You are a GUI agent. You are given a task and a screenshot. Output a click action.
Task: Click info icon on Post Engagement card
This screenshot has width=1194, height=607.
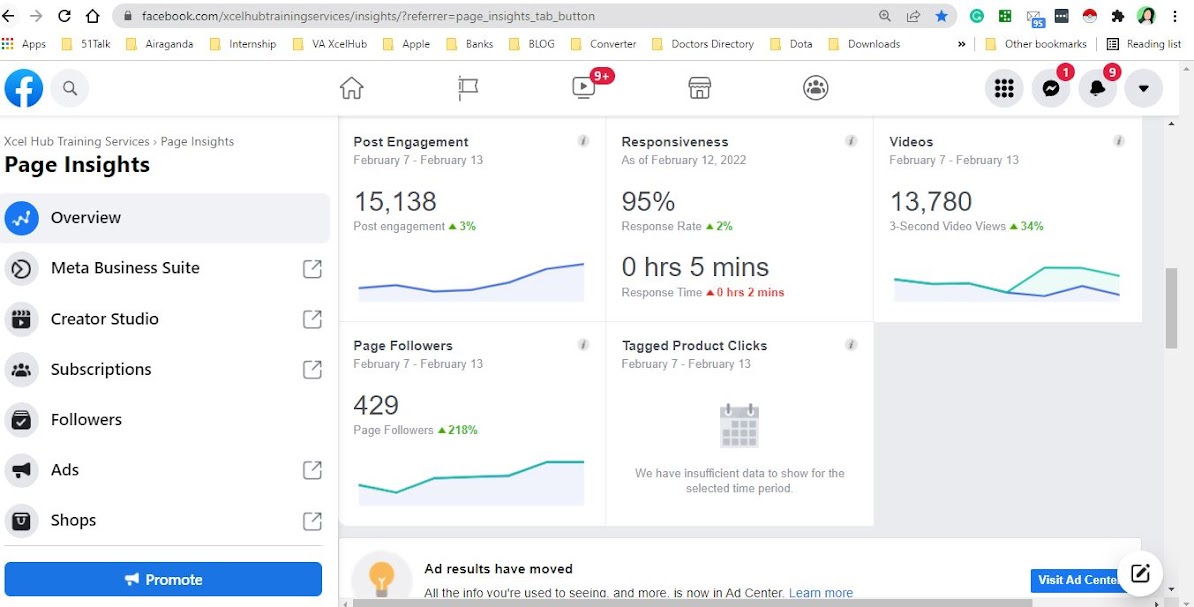tap(583, 141)
